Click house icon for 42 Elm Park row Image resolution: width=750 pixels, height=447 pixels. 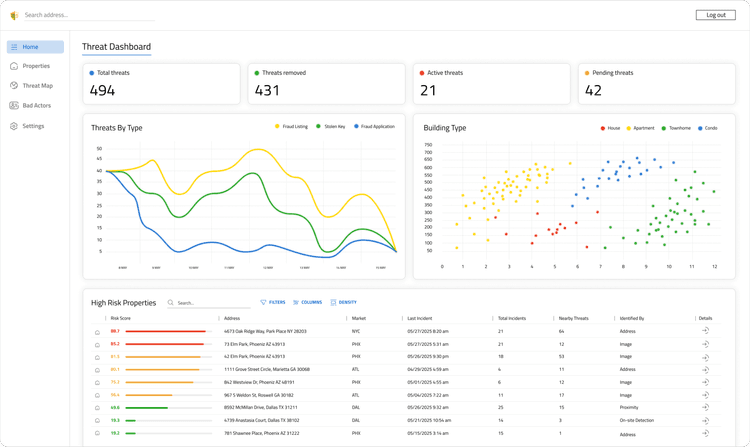click(x=97, y=357)
